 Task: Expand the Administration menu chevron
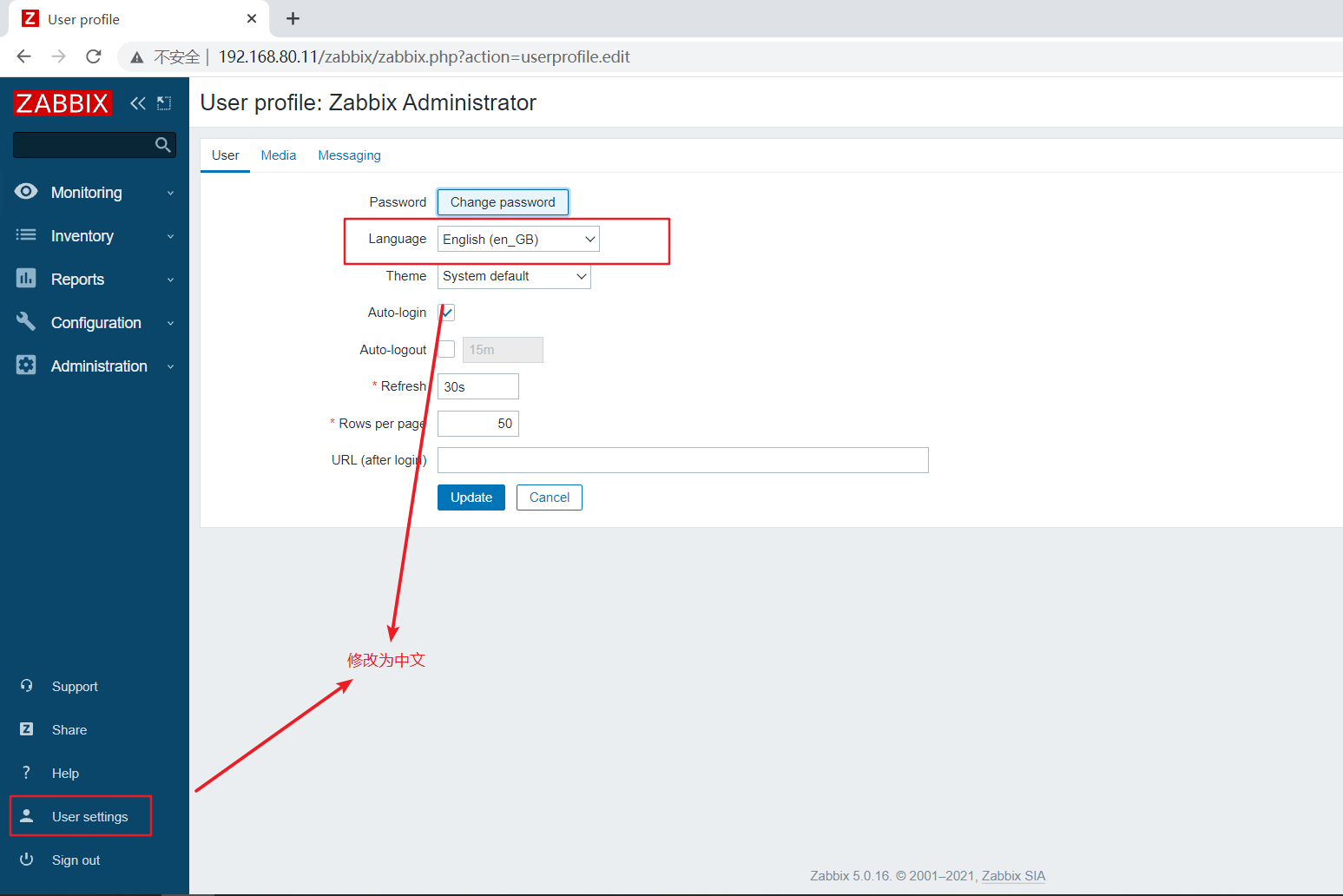click(171, 366)
